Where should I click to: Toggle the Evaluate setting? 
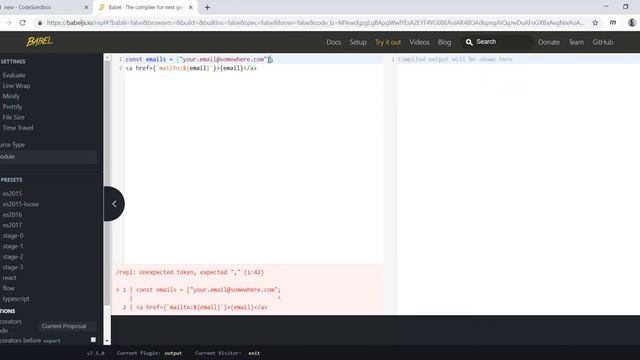coord(14,76)
